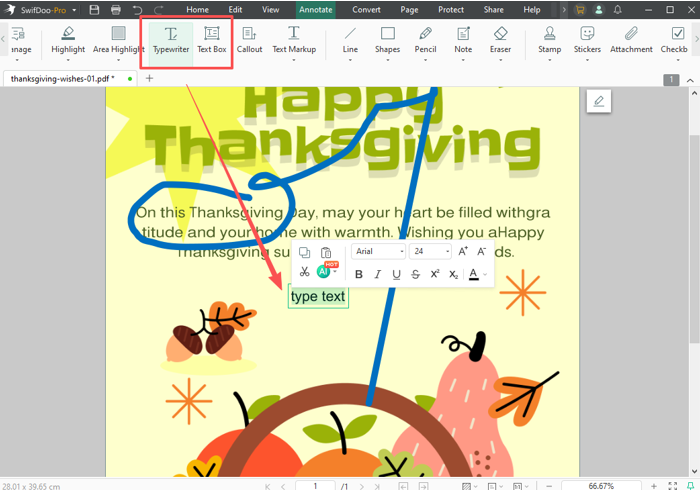700x490 pixels.
Task: Open the Edit tab
Action: tap(235, 9)
